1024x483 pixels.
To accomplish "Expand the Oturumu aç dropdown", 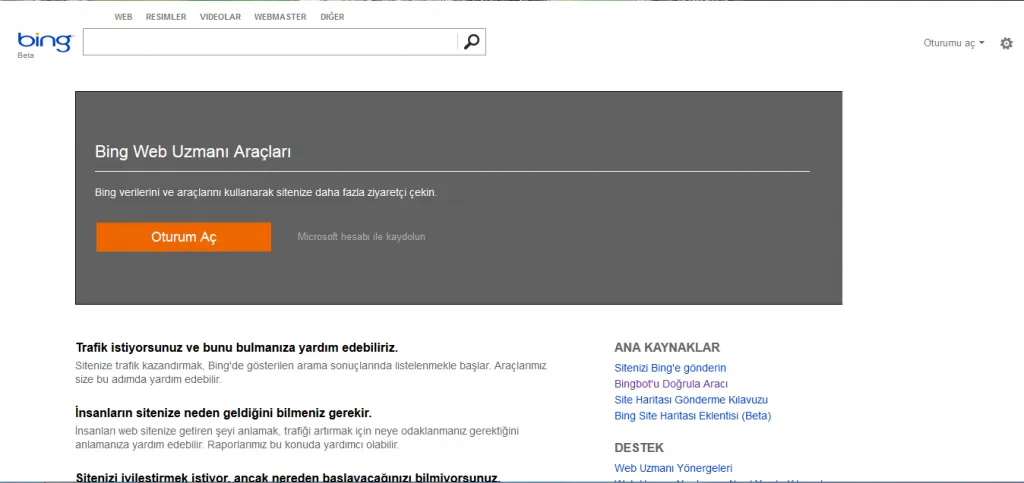I will [953, 43].
